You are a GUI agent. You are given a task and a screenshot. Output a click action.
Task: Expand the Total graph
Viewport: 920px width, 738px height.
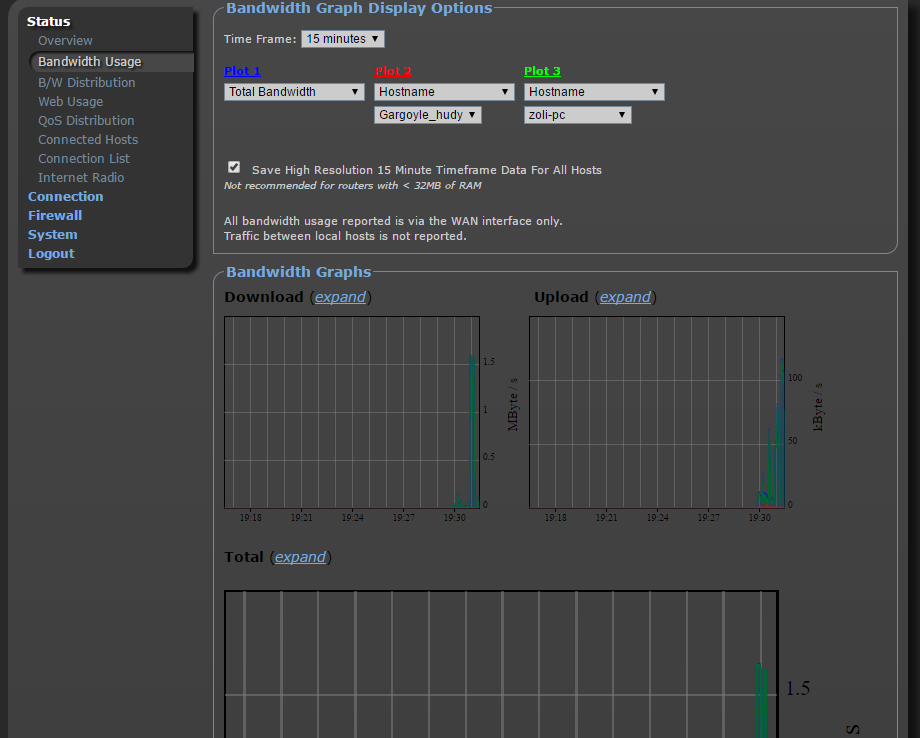(300, 557)
